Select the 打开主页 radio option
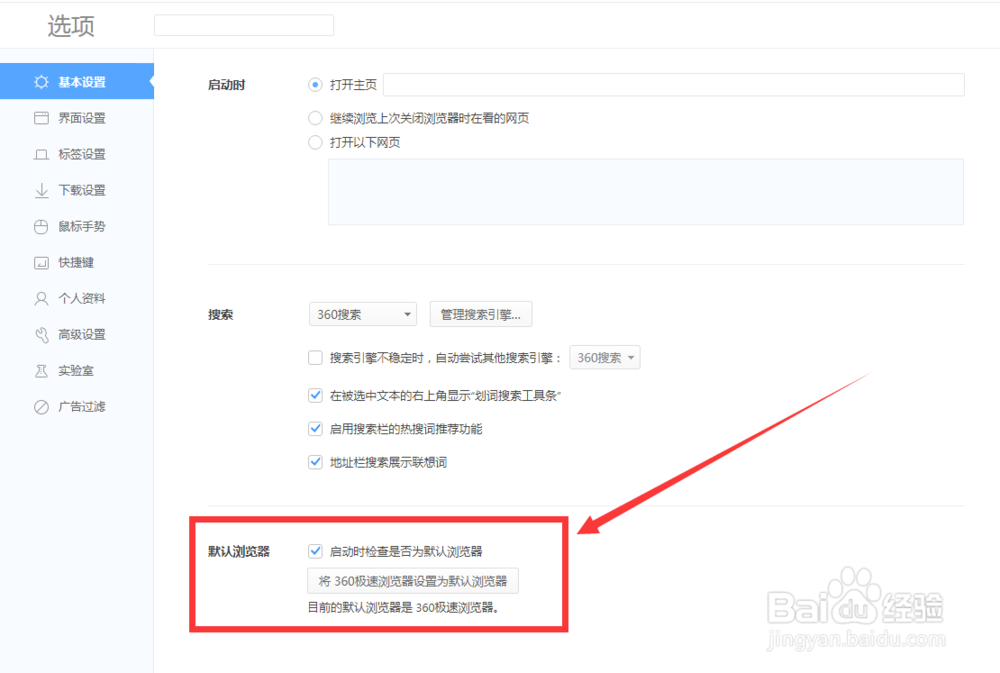1000x673 pixels. click(x=315, y=85)
